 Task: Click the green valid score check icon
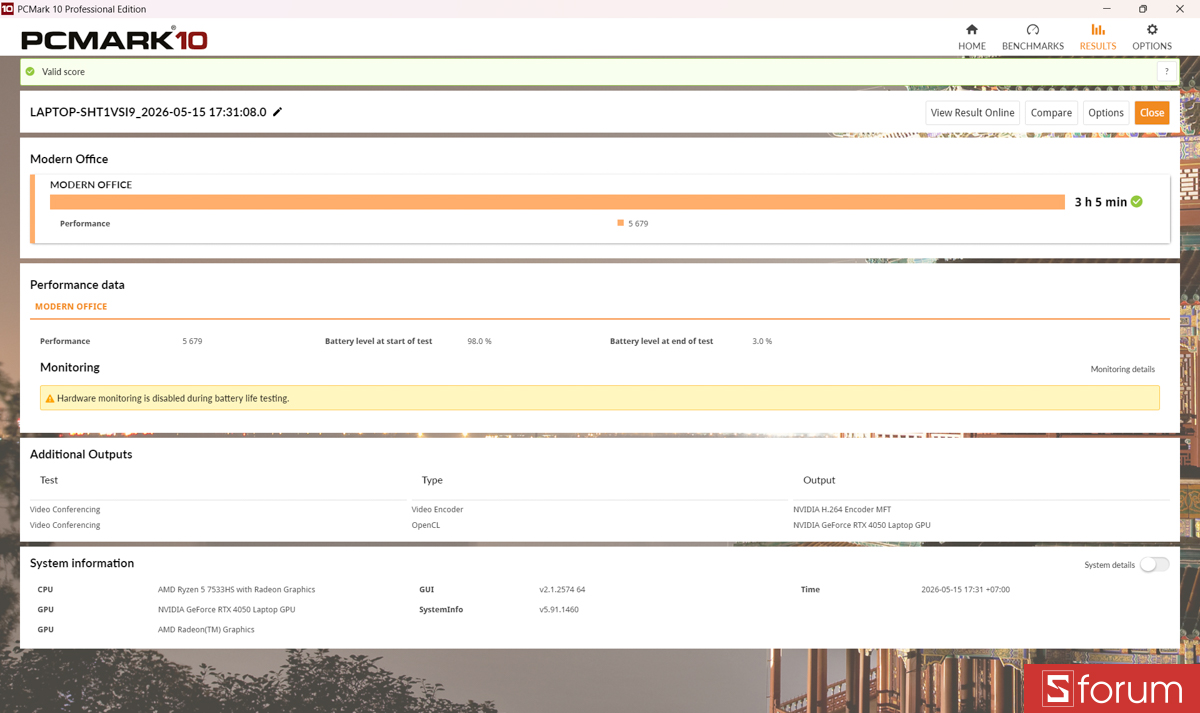pos(30,72)
